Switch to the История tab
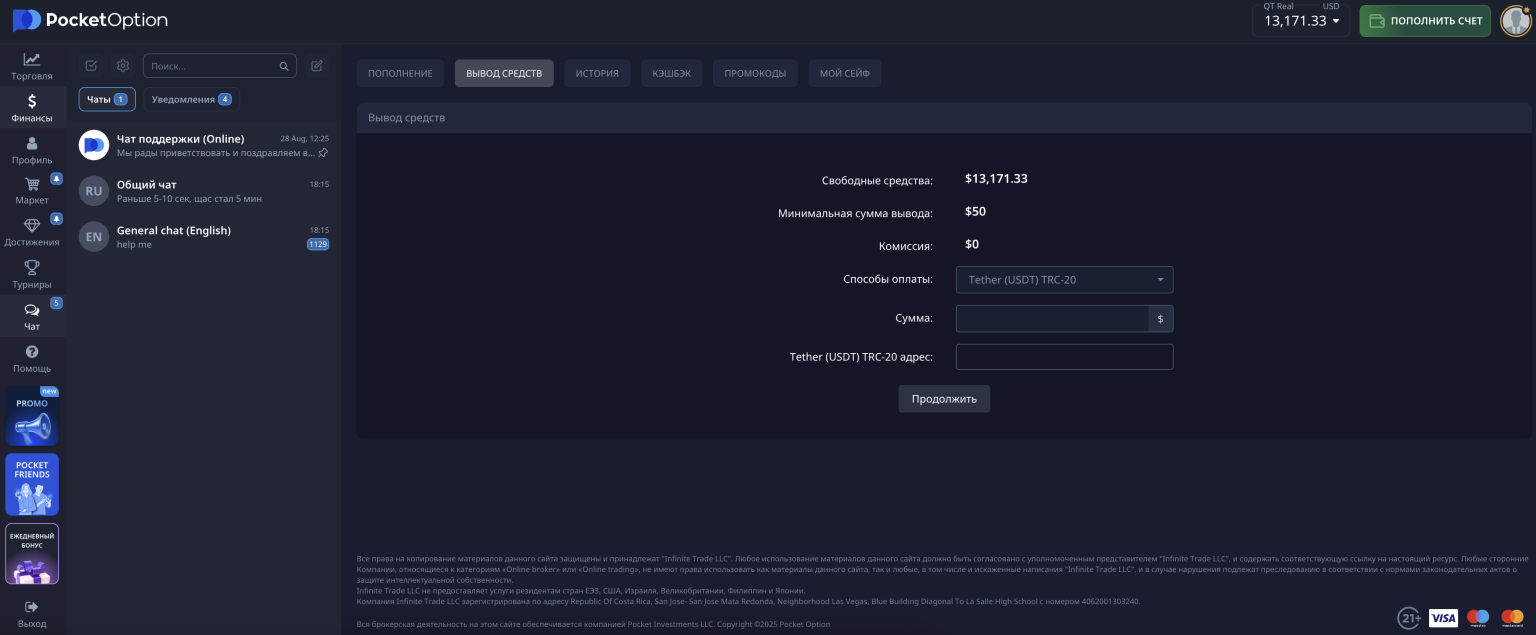Viewport: 1536px width, 635px height. tap(597, 72)
